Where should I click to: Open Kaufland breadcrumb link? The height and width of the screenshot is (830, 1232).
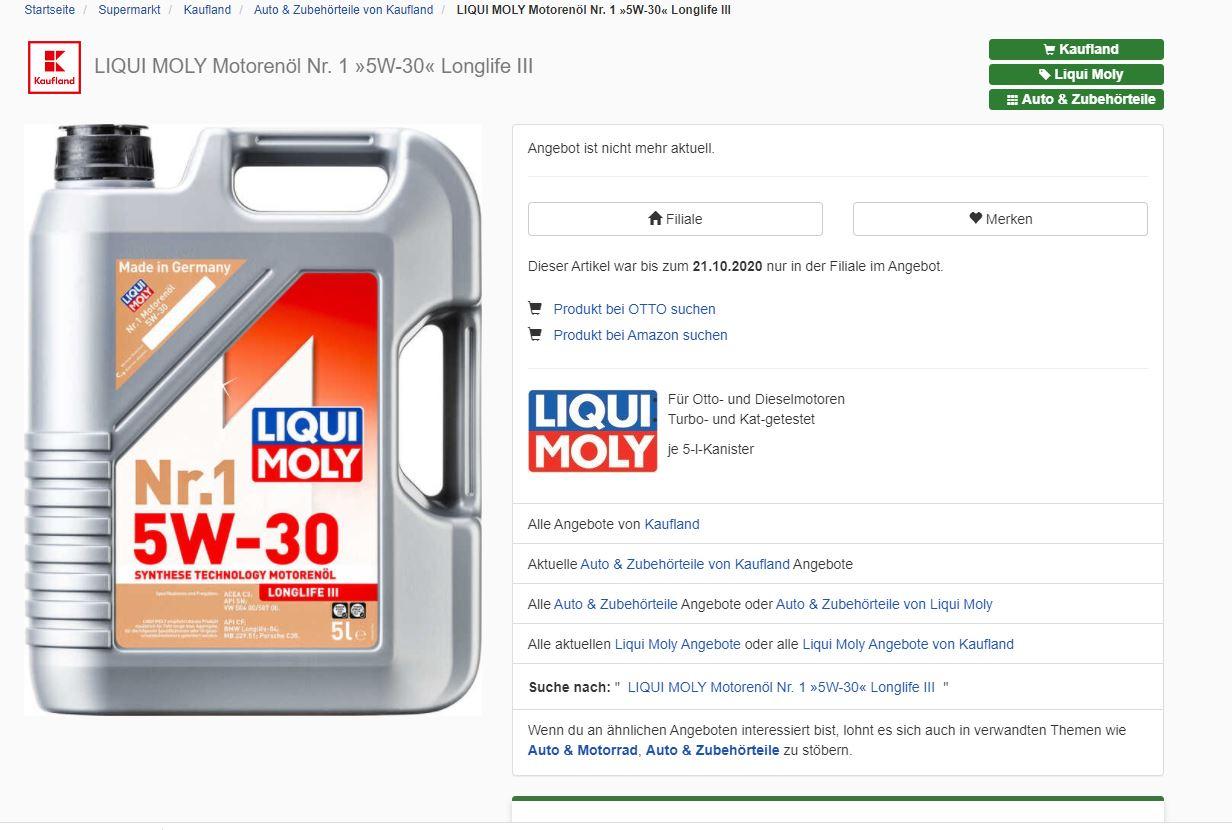pos(207,10)
